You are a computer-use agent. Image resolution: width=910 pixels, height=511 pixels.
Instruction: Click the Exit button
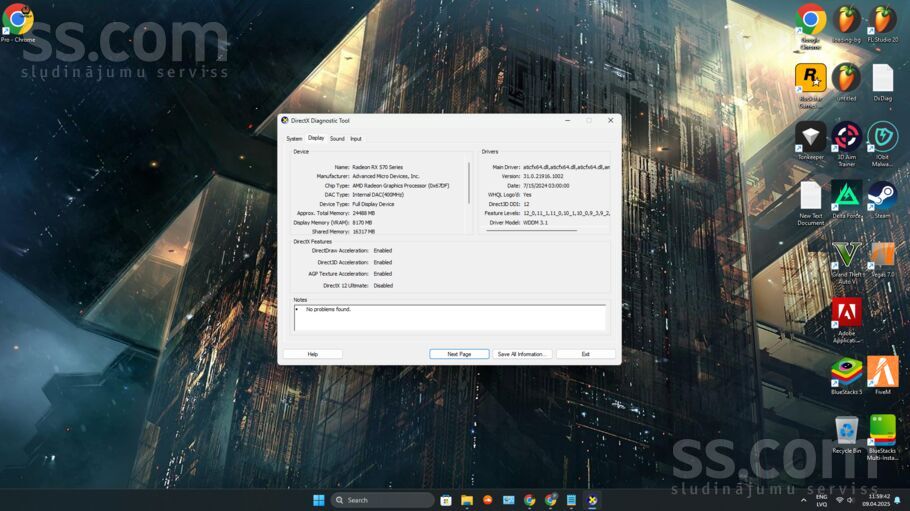[x=586, y=354]
